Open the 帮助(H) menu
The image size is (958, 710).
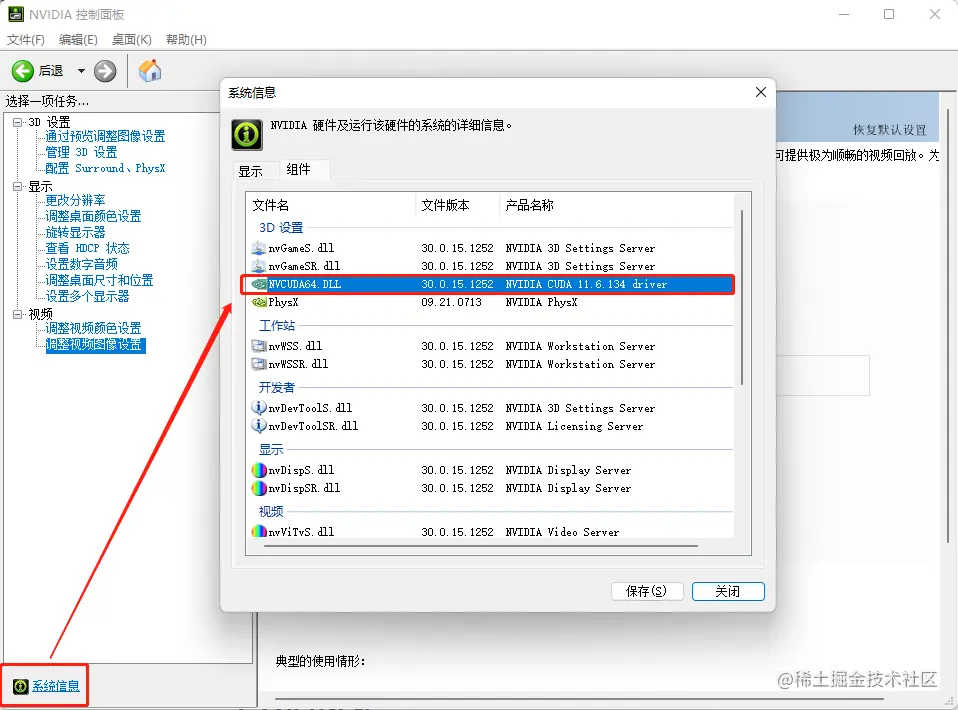(x=186, y=40)
